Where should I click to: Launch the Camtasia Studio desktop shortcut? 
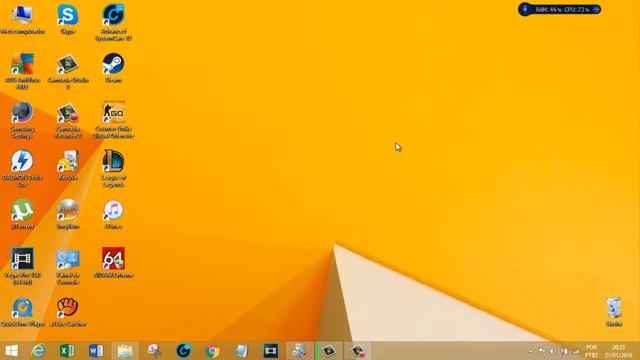point(68,71)
